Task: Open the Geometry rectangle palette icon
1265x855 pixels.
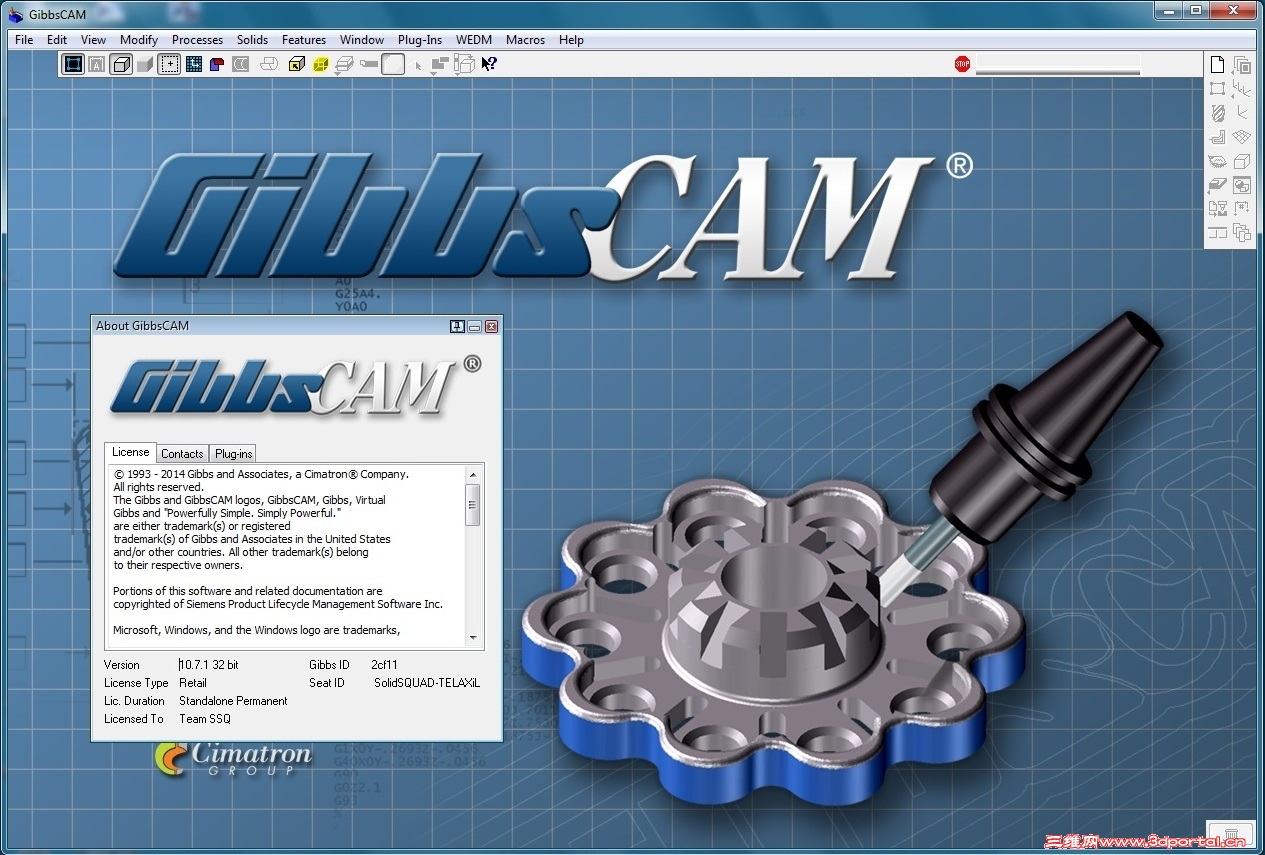Action: click(x=1217, y=88)
